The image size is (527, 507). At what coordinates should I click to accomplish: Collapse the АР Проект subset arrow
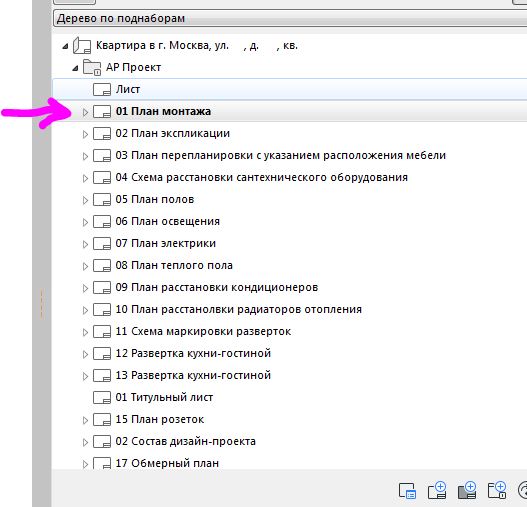(75, 68)
